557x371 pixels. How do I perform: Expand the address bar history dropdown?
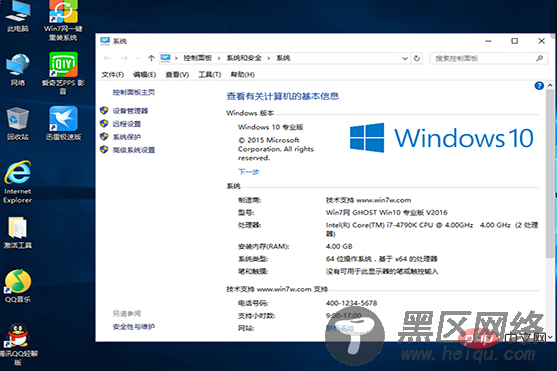click(405, 58)
